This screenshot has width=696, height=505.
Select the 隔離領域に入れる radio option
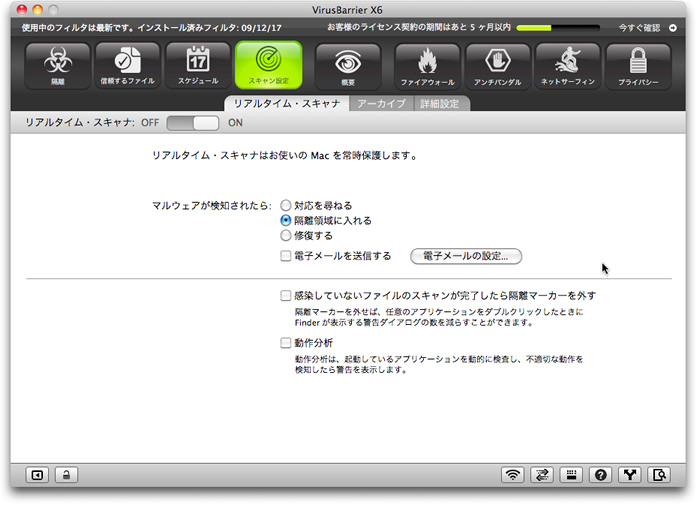[x=286, y=221]
